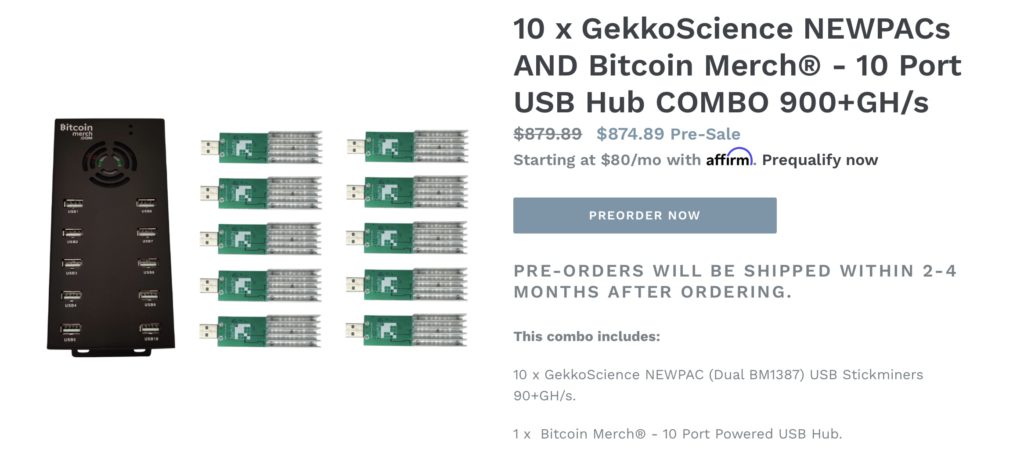Click the bottom-left NEWPAC stick miner image

pos(261,331)
